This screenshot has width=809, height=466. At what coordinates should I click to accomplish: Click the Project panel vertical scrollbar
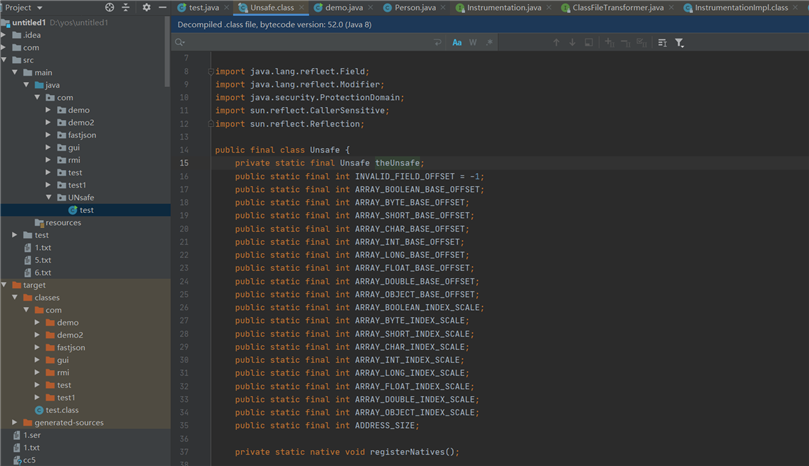coord(167,52)
